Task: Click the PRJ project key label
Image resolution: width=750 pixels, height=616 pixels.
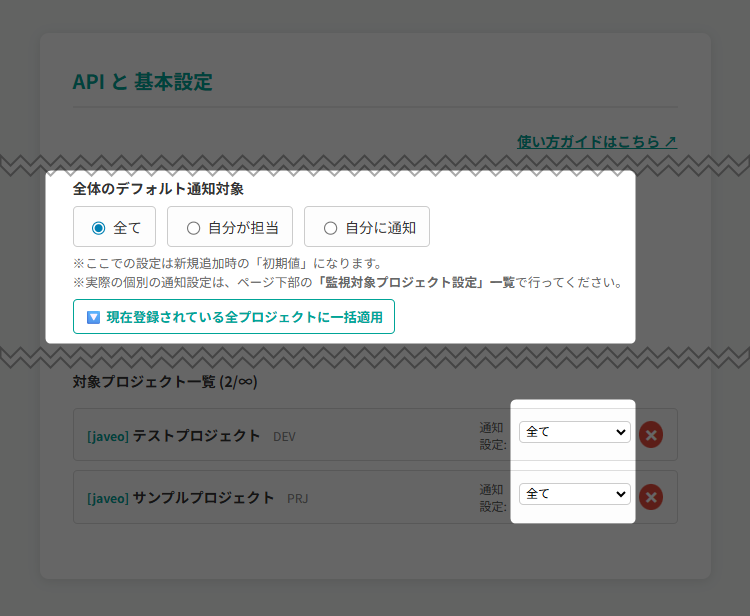Action: pyautogui.click(x=298, y=499)
